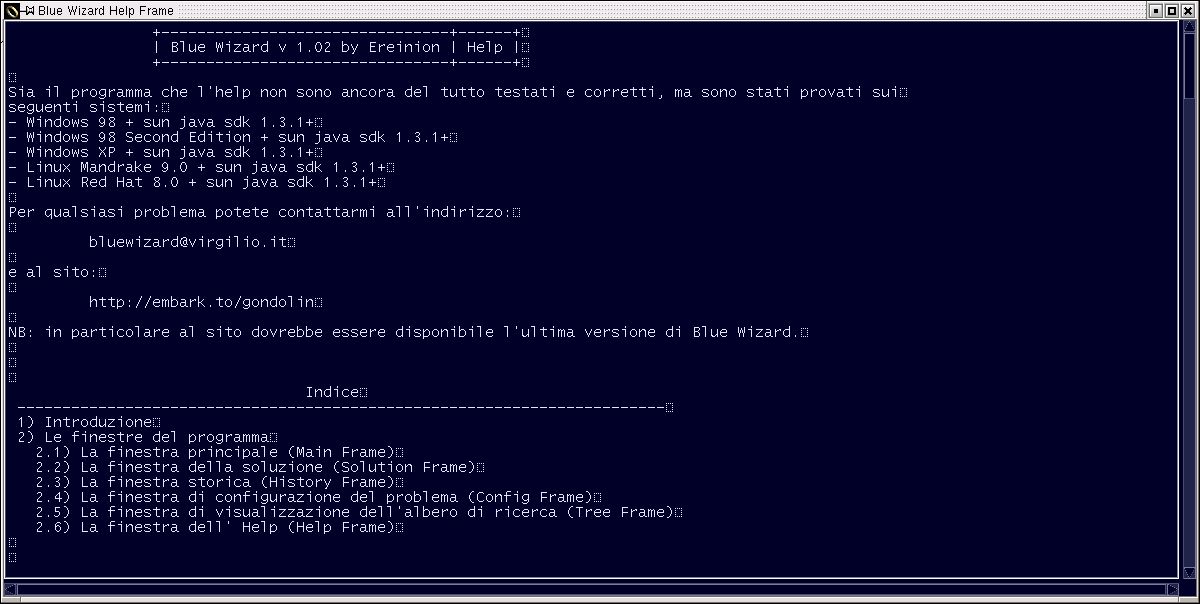Select index entry 2.1 Main Frame

point(215,452)
